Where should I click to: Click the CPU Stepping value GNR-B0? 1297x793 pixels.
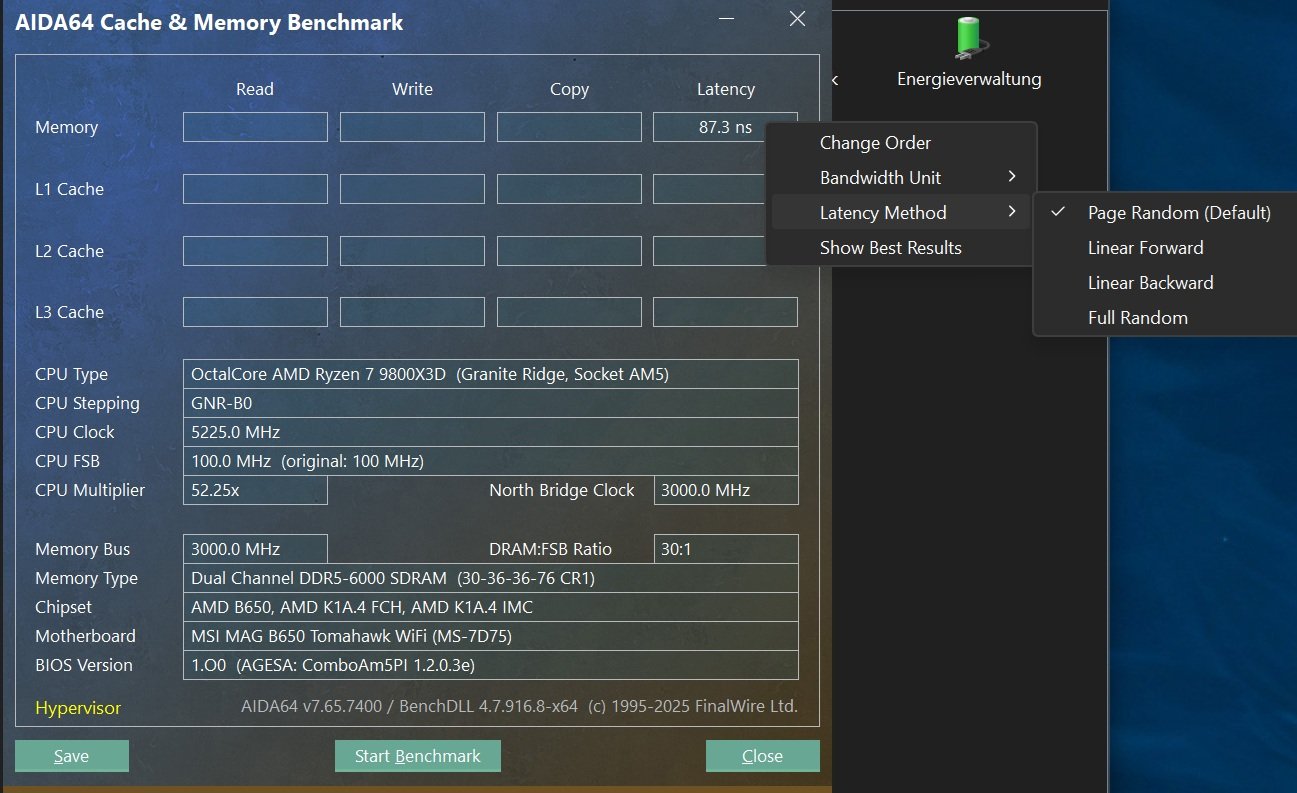(491, 403)
